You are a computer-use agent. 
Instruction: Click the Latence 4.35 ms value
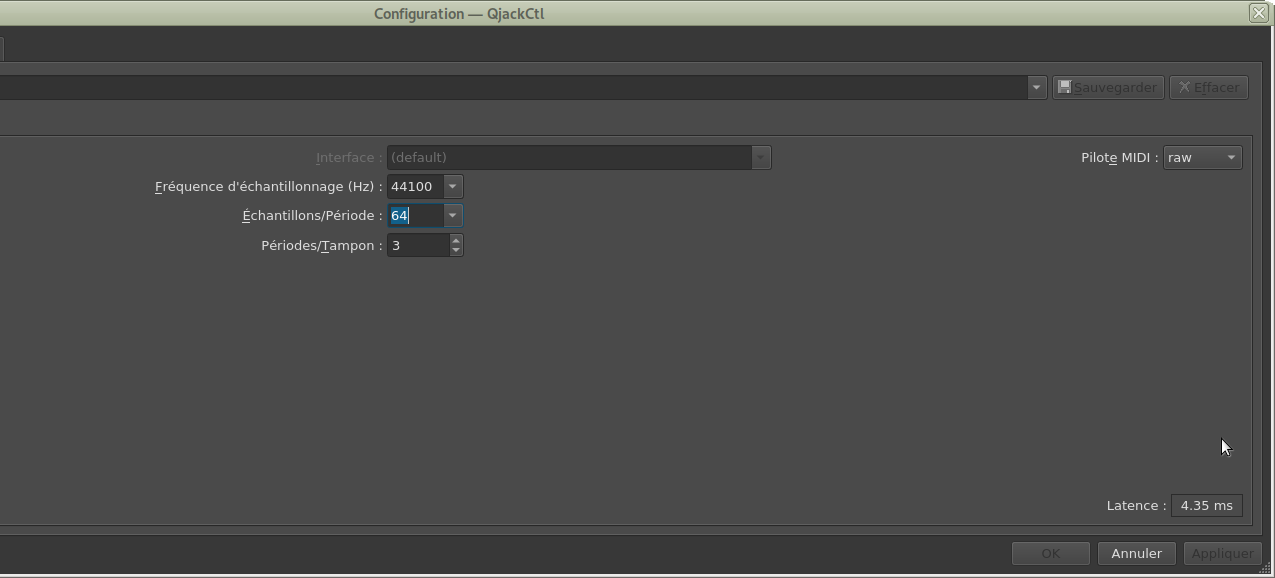(x=1207, y=505)
